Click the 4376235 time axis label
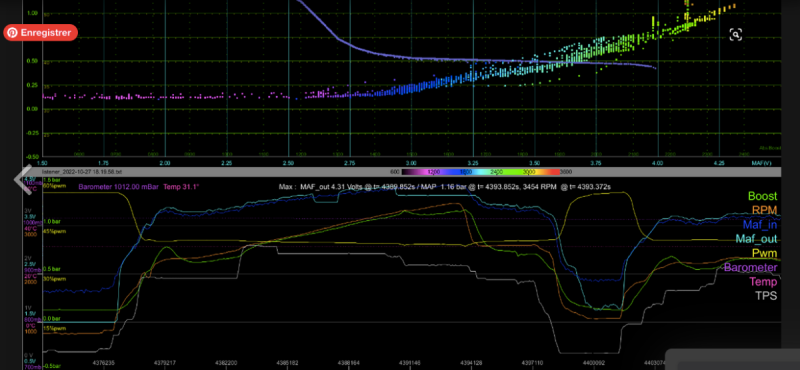The height and width of the screenshot is (370, 800). 104,363
